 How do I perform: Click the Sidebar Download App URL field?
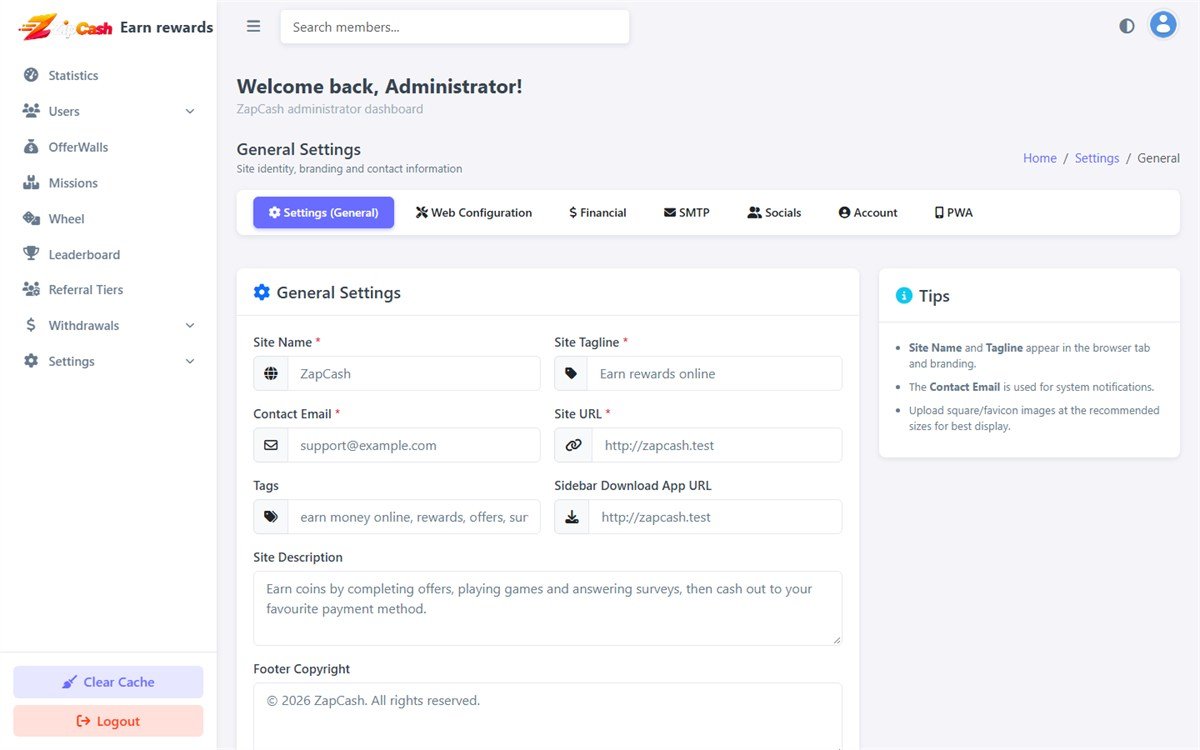[714, 517]
